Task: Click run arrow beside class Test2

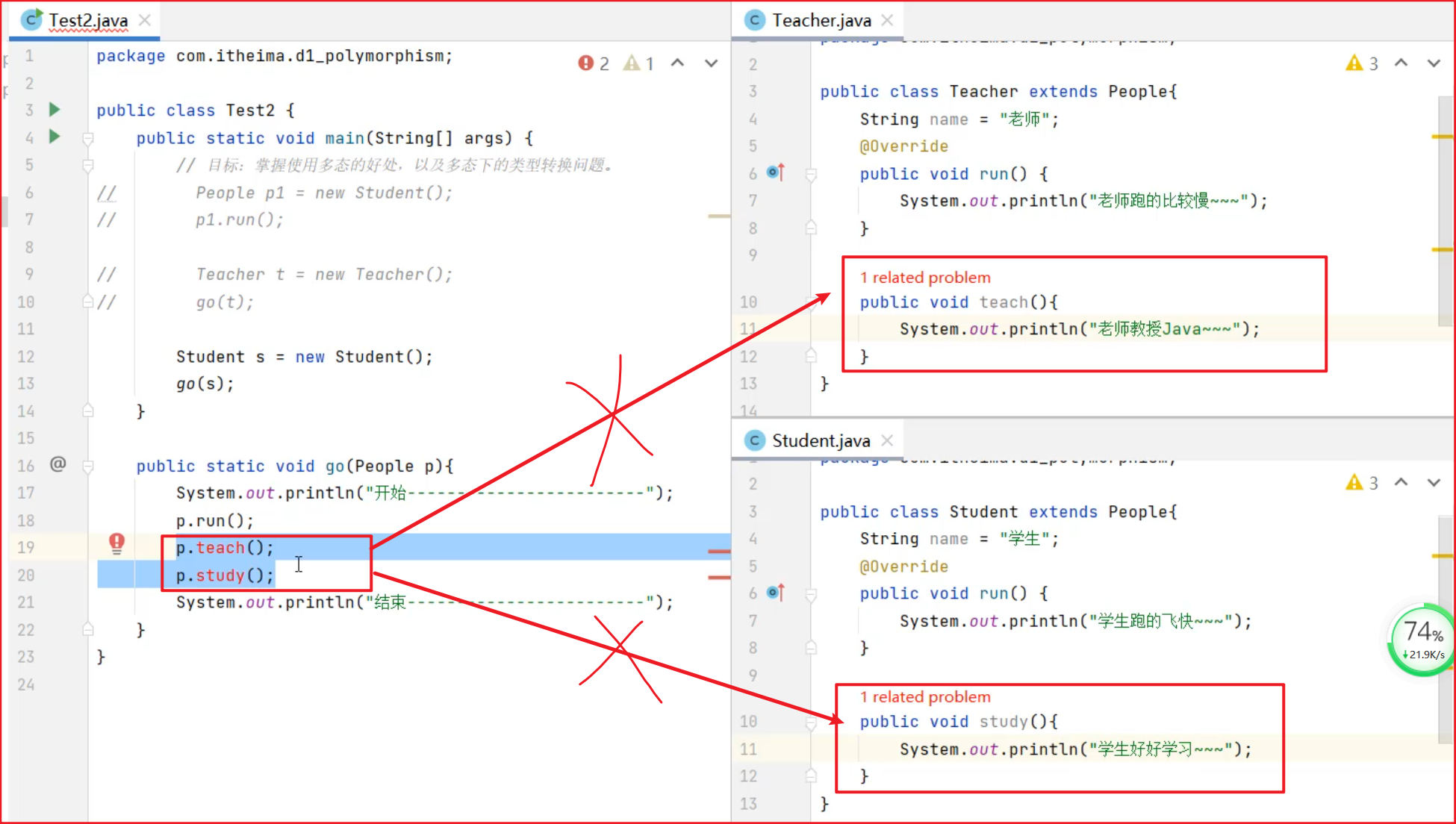Action: click(55, 110)
